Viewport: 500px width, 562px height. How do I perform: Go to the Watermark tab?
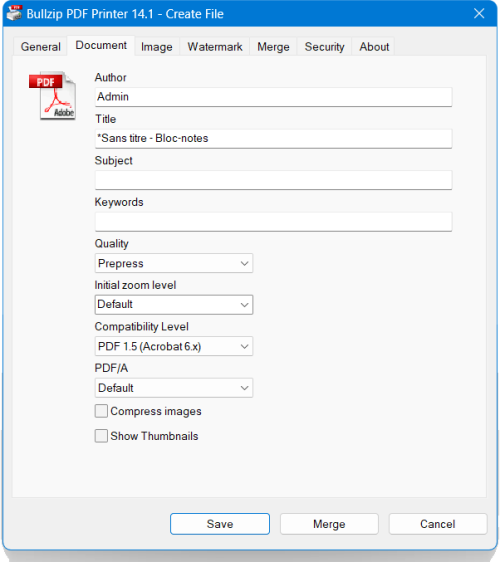click(215, 47)
